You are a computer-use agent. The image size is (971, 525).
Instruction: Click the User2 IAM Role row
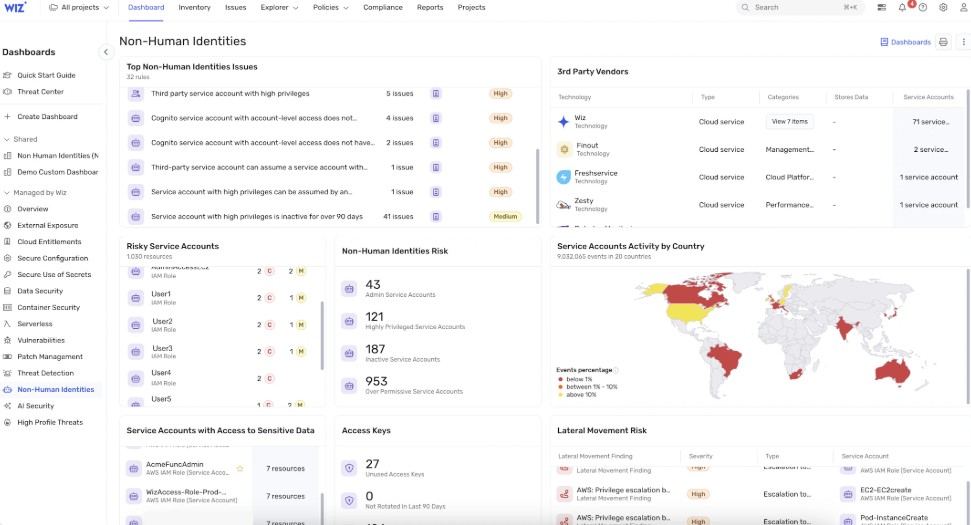tap(222, 325)
